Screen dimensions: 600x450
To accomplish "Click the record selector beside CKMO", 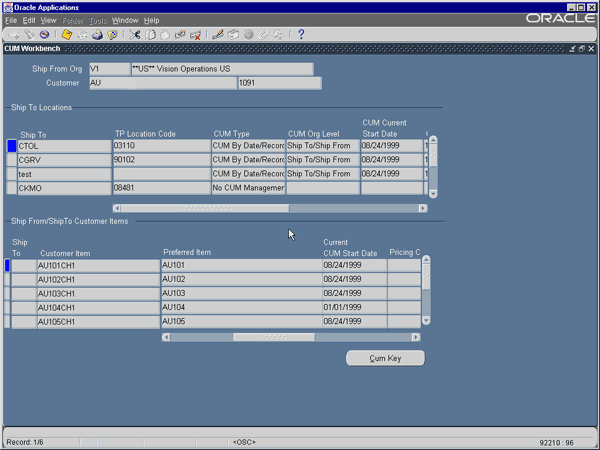I will 12,188.
